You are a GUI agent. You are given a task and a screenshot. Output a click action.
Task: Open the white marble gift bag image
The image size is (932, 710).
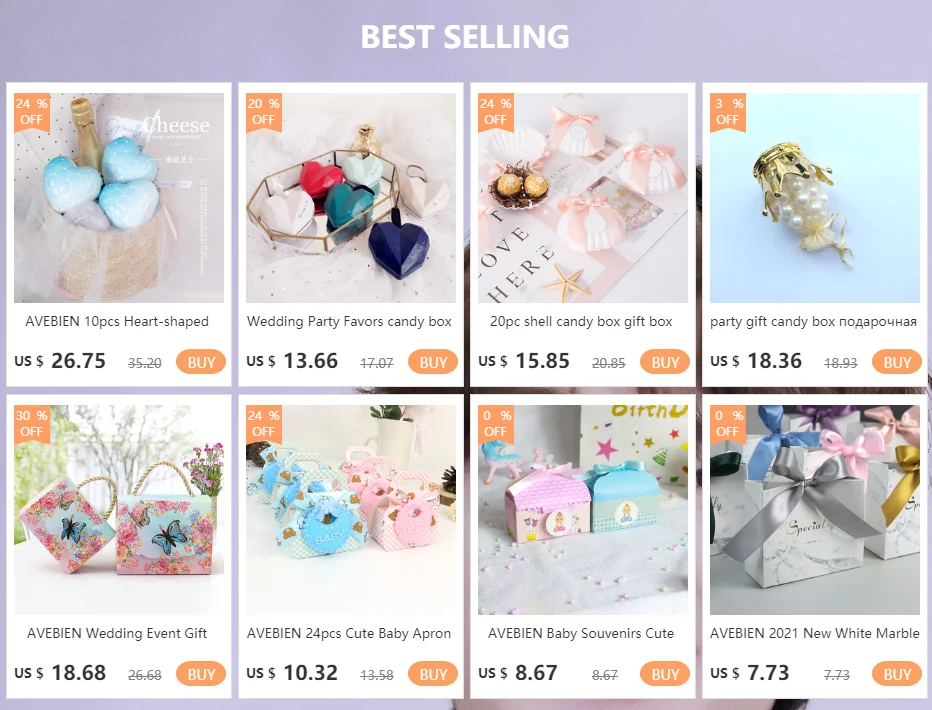pos(814,510)
